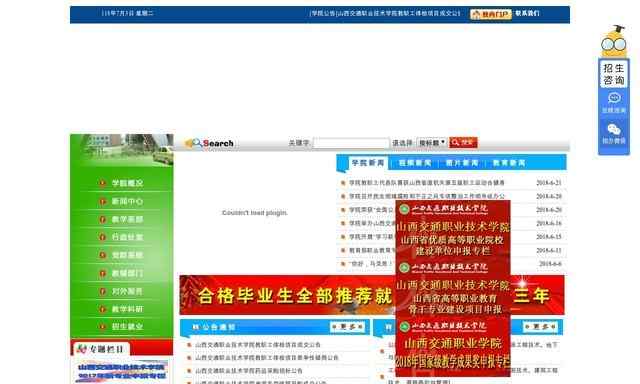Image resolution: width=640 pixels, height=384 pixels.
Task: Open the 对外服务 sidebar menu item
Action: [x=127, y=291]
